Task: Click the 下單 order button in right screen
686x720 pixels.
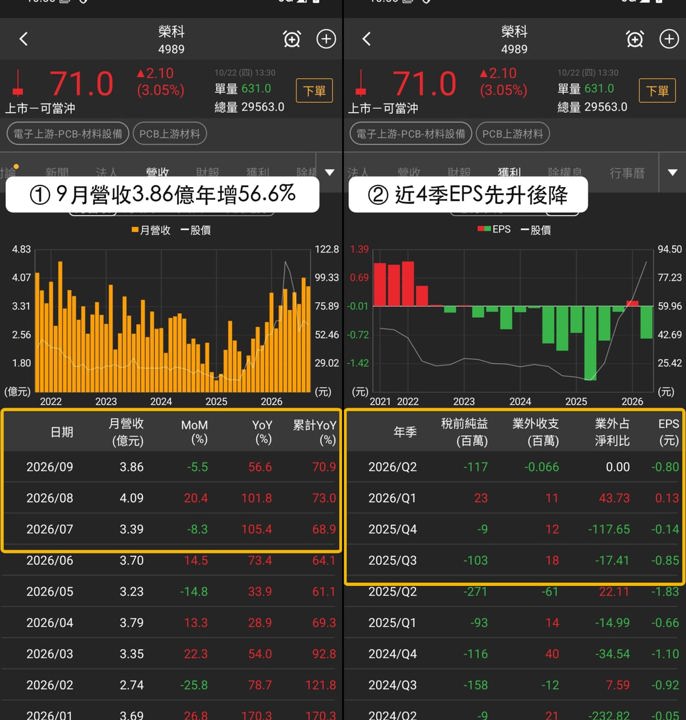Action: coord(658,90)
